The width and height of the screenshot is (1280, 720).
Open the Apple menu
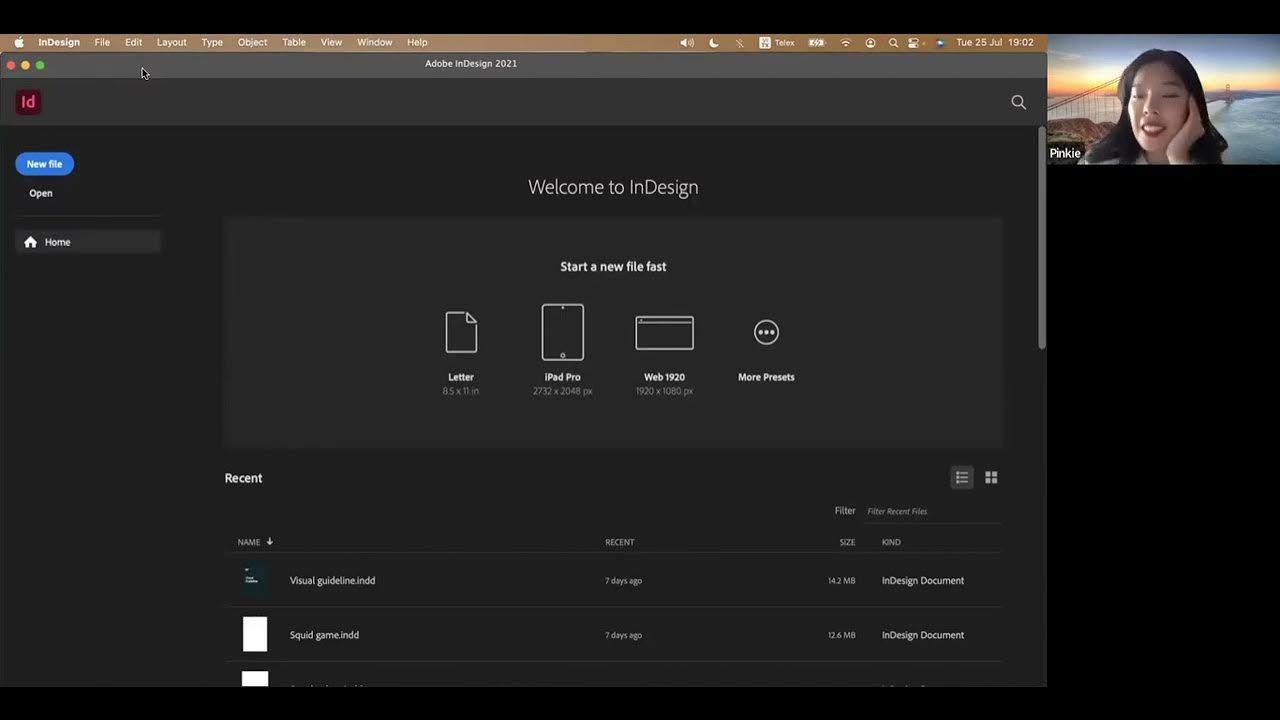(18, 42)
